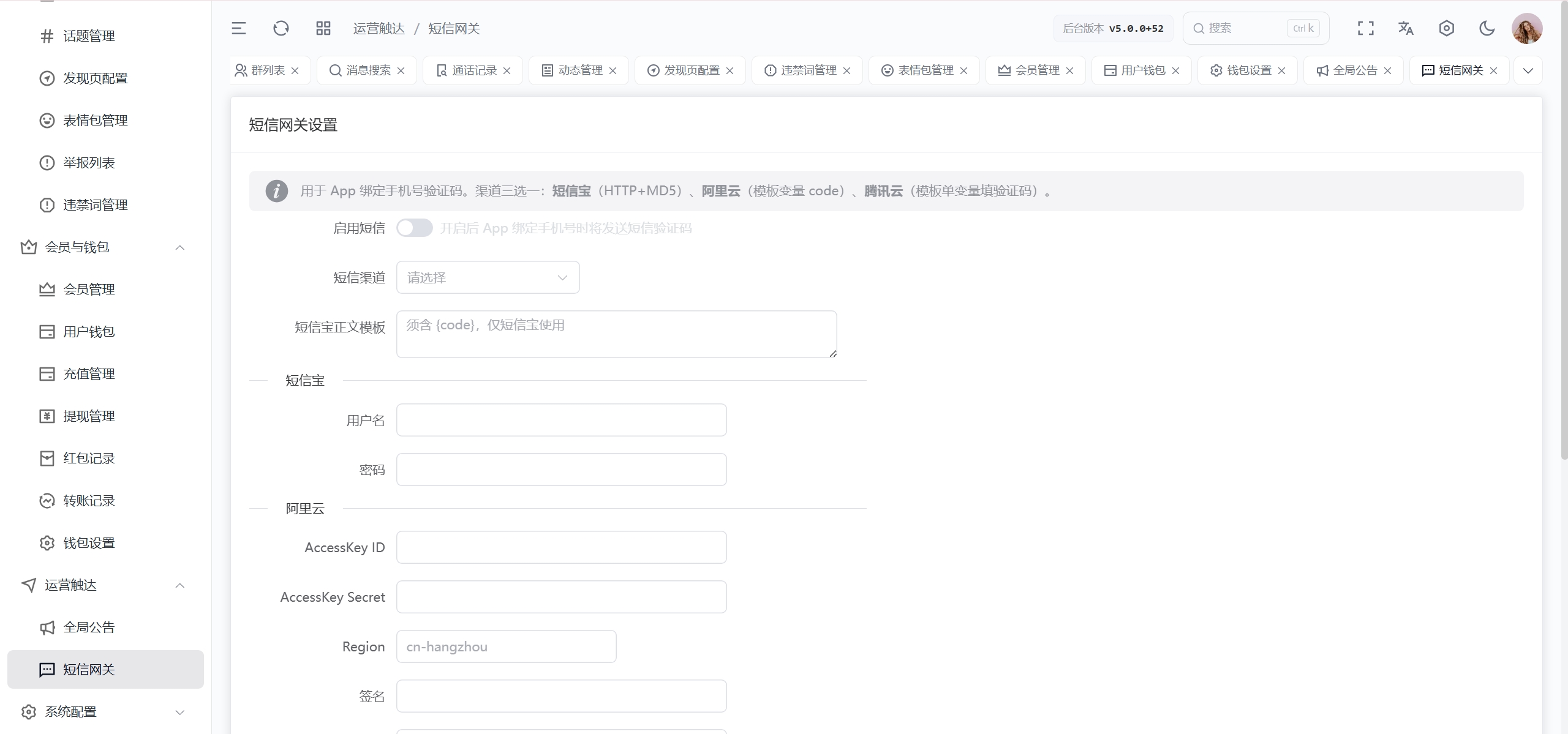Click the 阿里云 签名 input field
1568x734 pixels.
tap(562, 696)
